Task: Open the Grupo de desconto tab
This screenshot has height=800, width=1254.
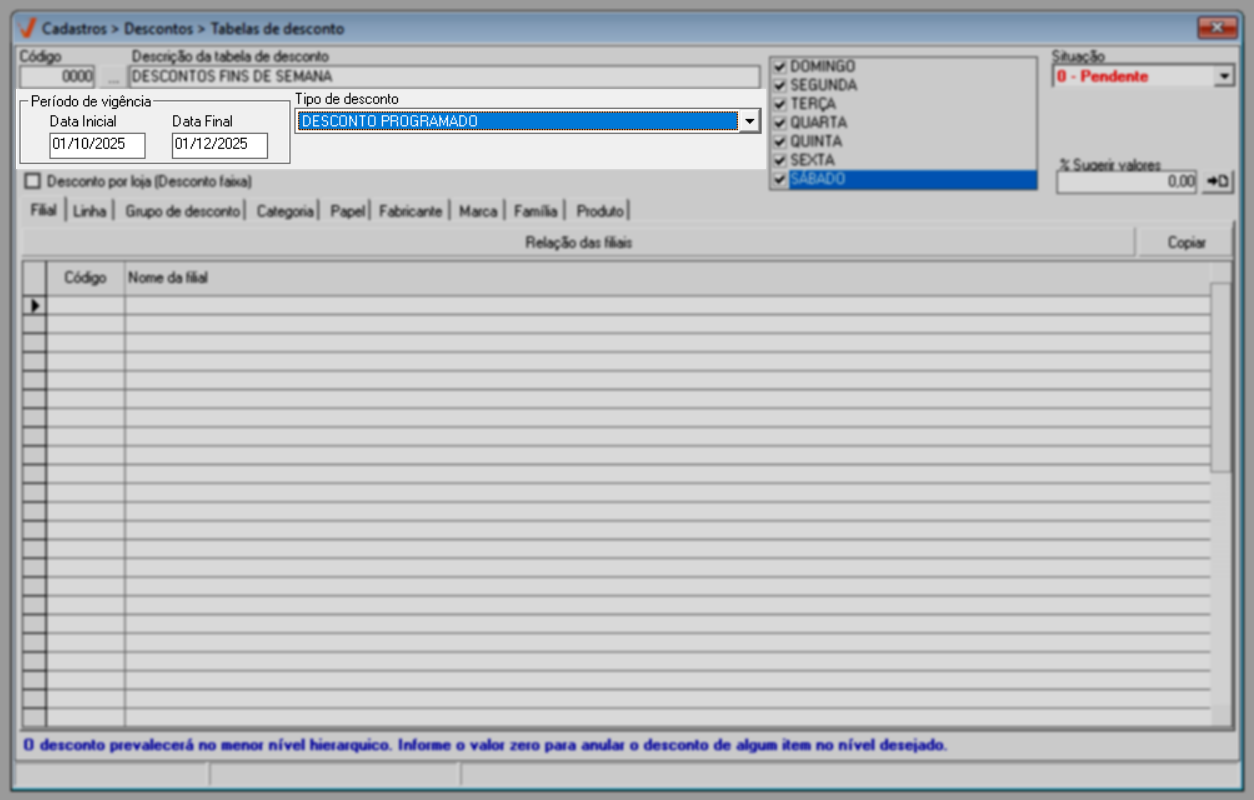Action: click(x=182, y=211)
